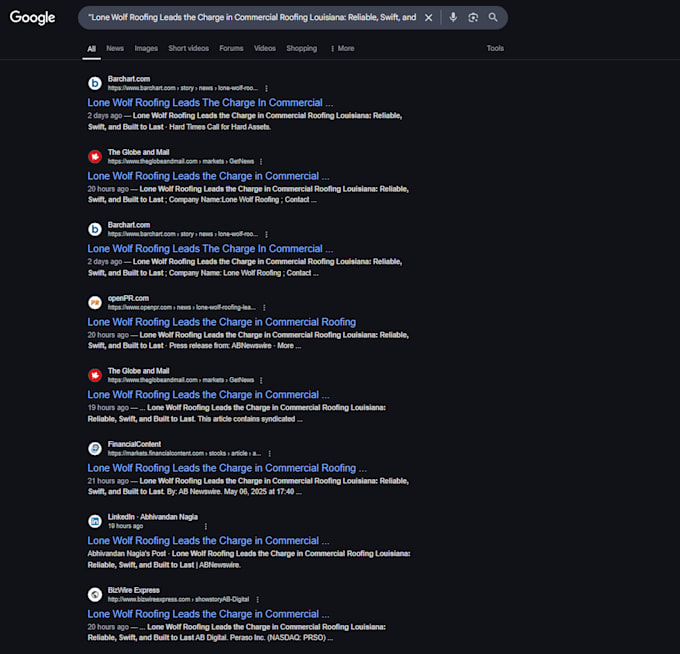This screenshot has height=654, width=680.
Task: Open options menu for second Barchart result
Action: (x=266, y=235)
